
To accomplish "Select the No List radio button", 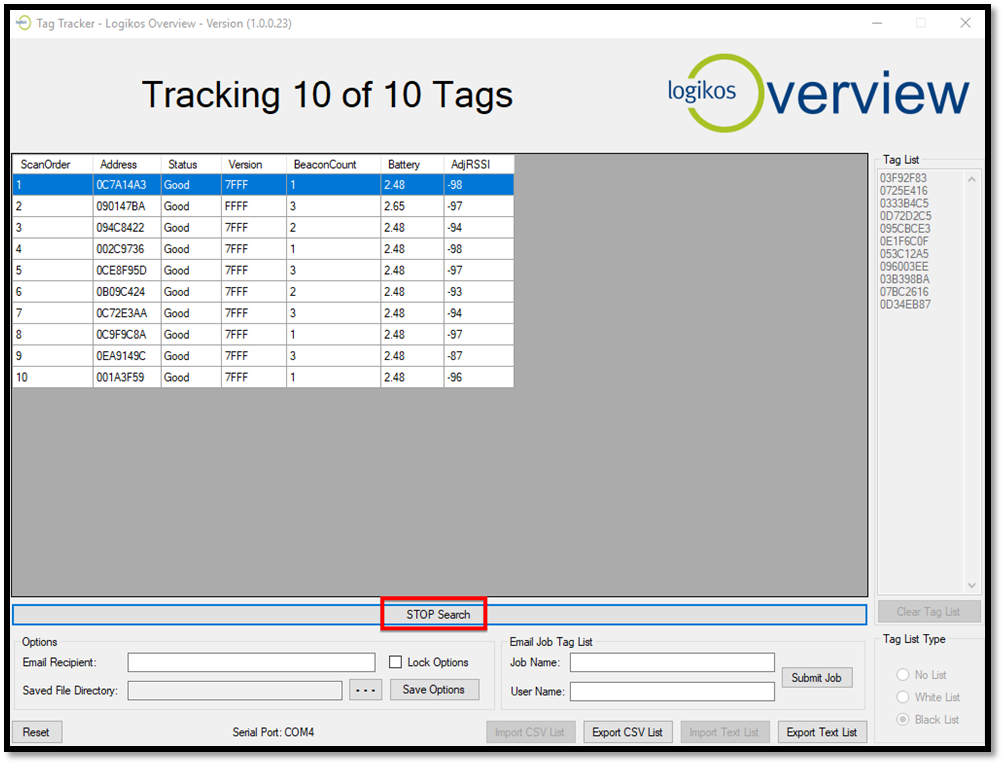I will 904,675.
